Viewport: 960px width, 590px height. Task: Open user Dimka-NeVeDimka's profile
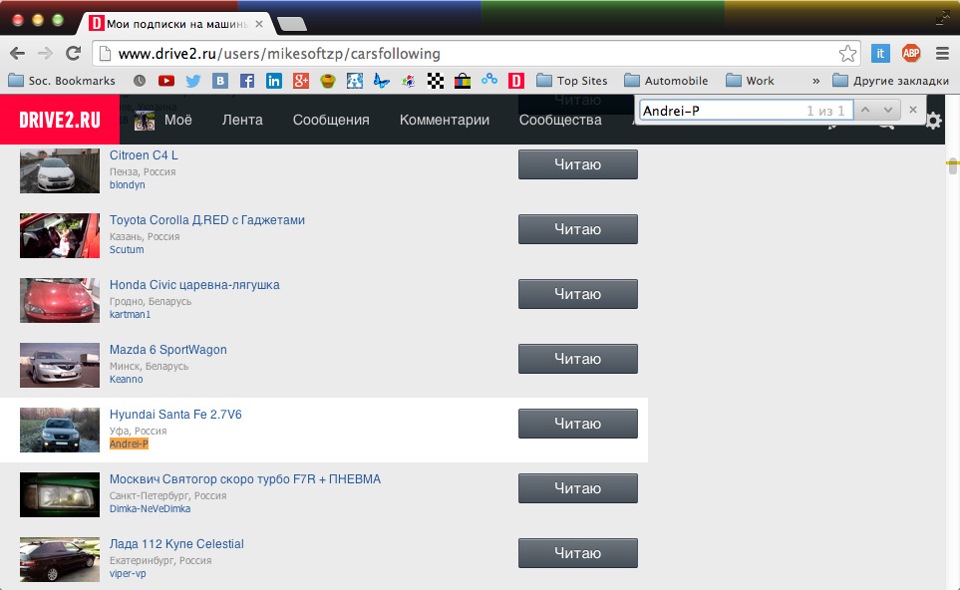pos(150,509)
